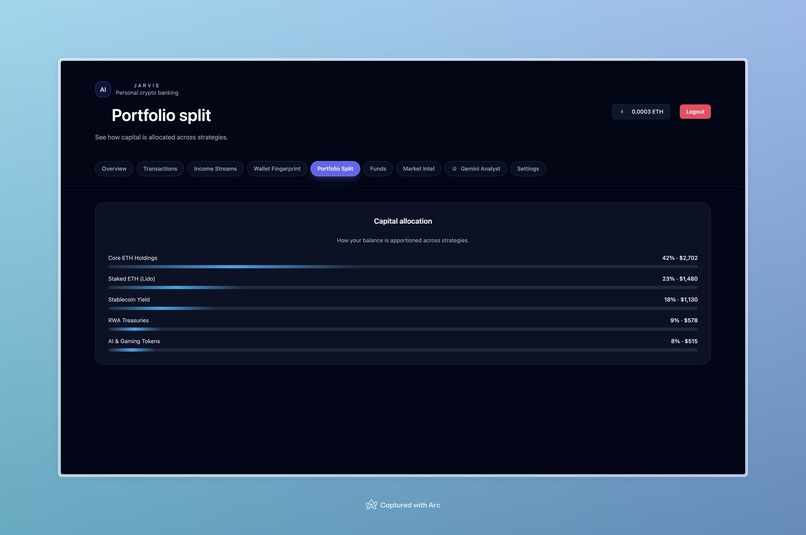Click the AI & Gaming Tokens allocation bar
This screenshot has width=806, height=535.
pos(402,350)
